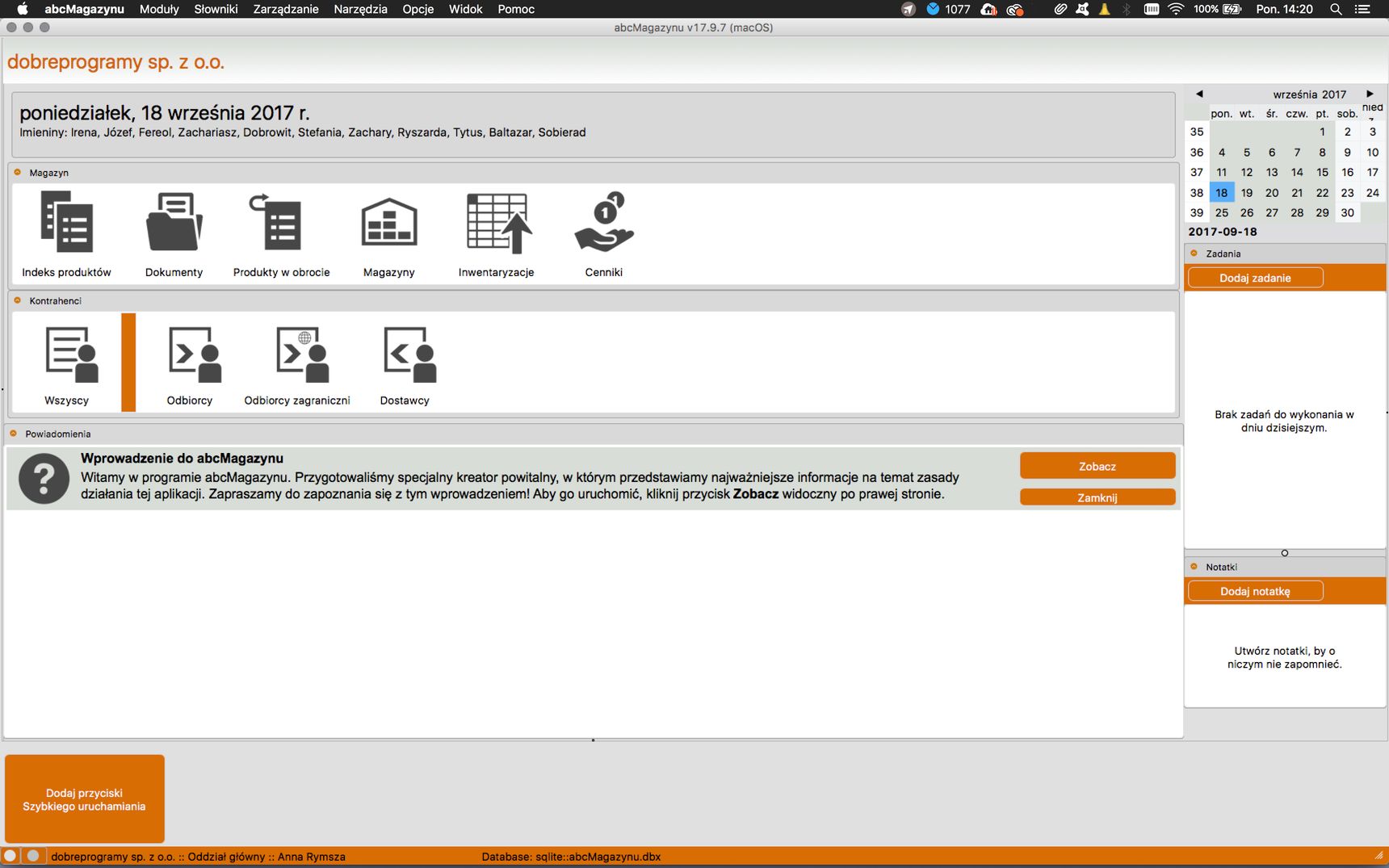This screenshot has height=868, width=1389.
Task: Click the Database: sqlite::abcMagazynu.dbx status text
Action: pyautogui.click(x=571, y=857)
